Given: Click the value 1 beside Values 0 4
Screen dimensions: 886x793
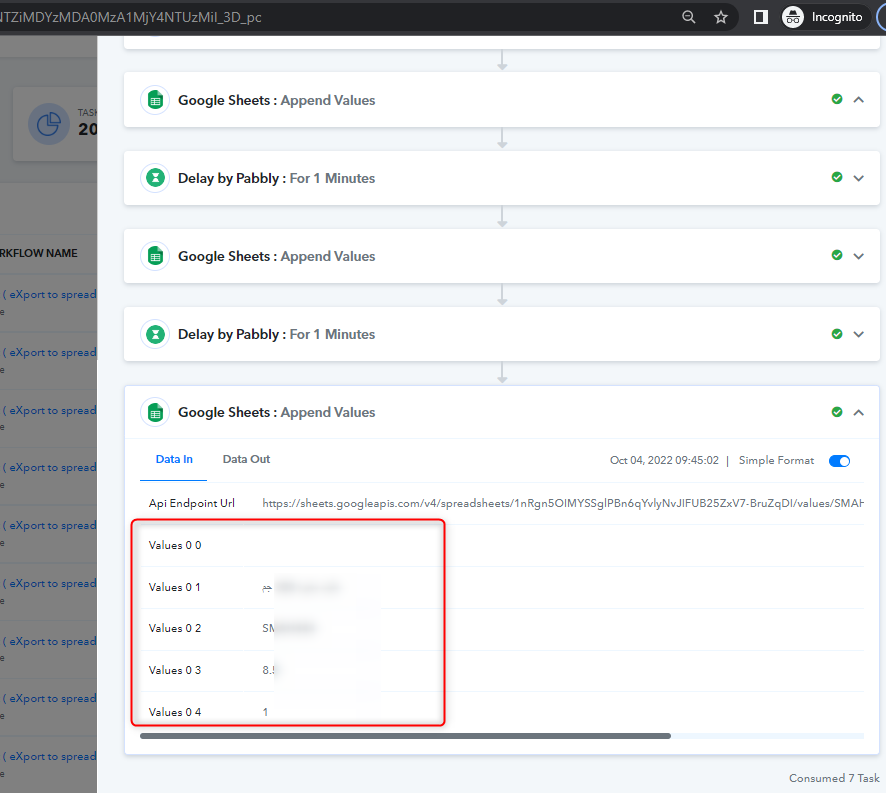Looking at the screenshot, I should click(265, 712).
